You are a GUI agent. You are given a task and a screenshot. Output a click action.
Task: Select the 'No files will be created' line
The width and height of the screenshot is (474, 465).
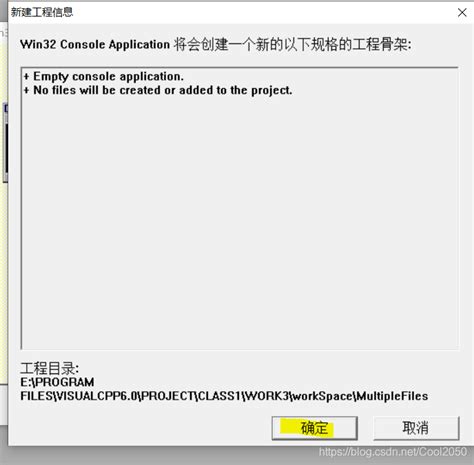tap(158, 90)
